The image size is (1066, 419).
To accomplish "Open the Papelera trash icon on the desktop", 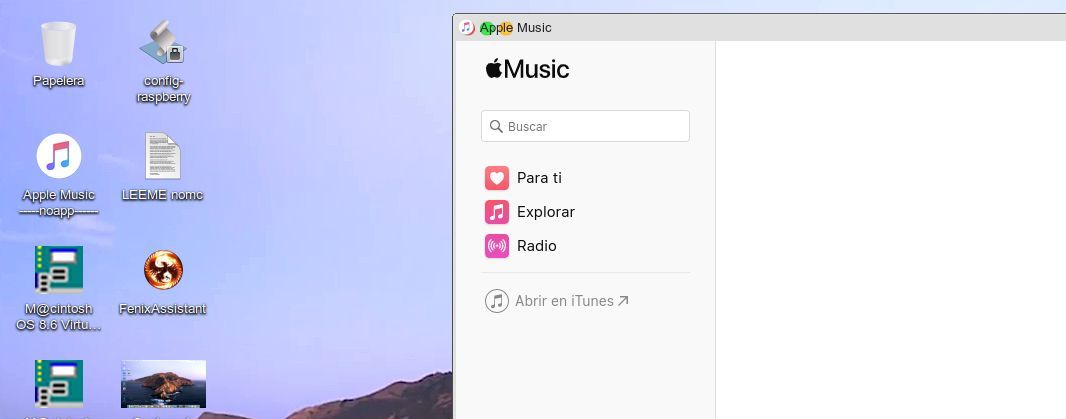I will tap(58, 45).
